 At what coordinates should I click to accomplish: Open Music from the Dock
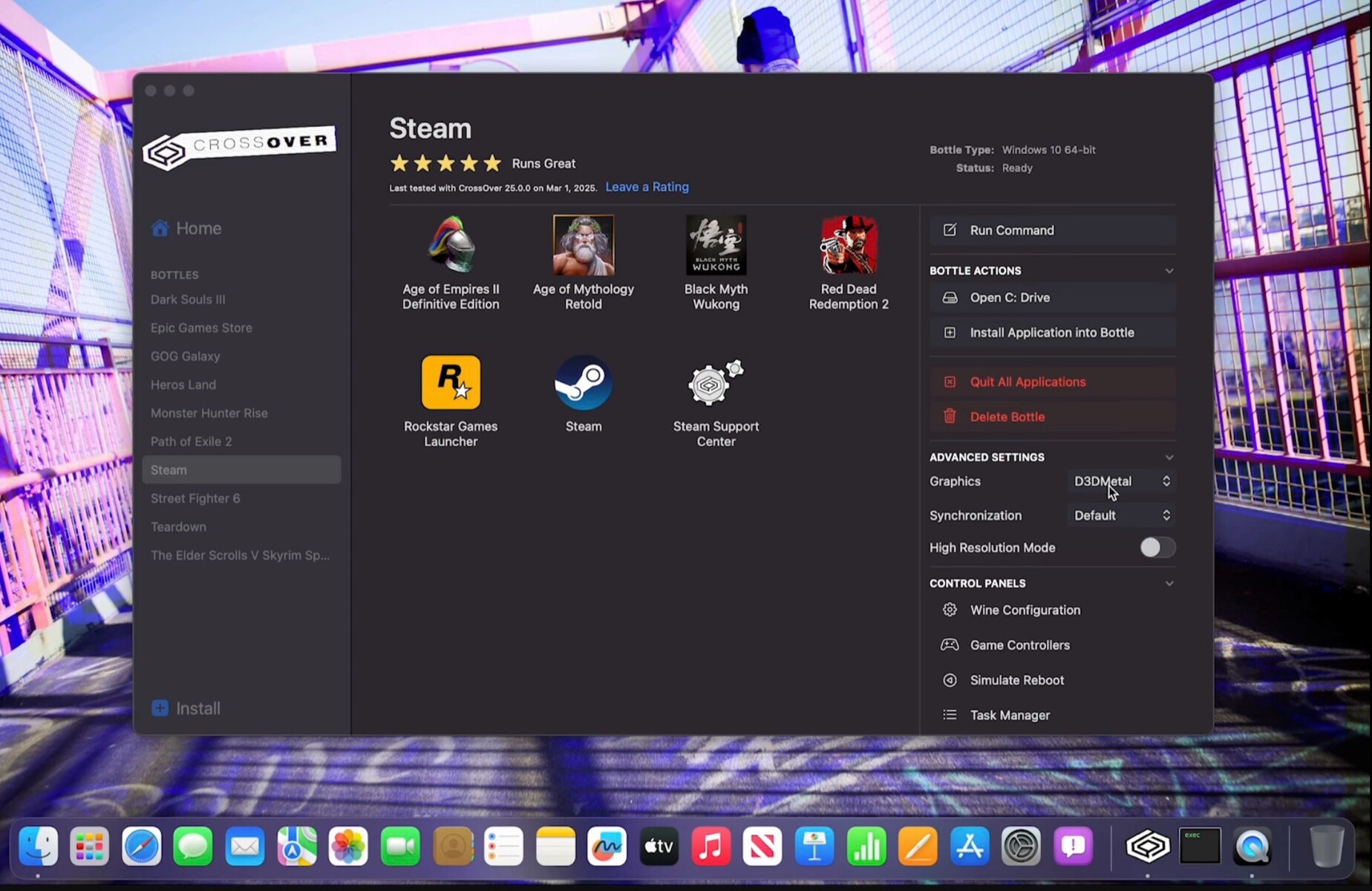[x=710, y=846]
